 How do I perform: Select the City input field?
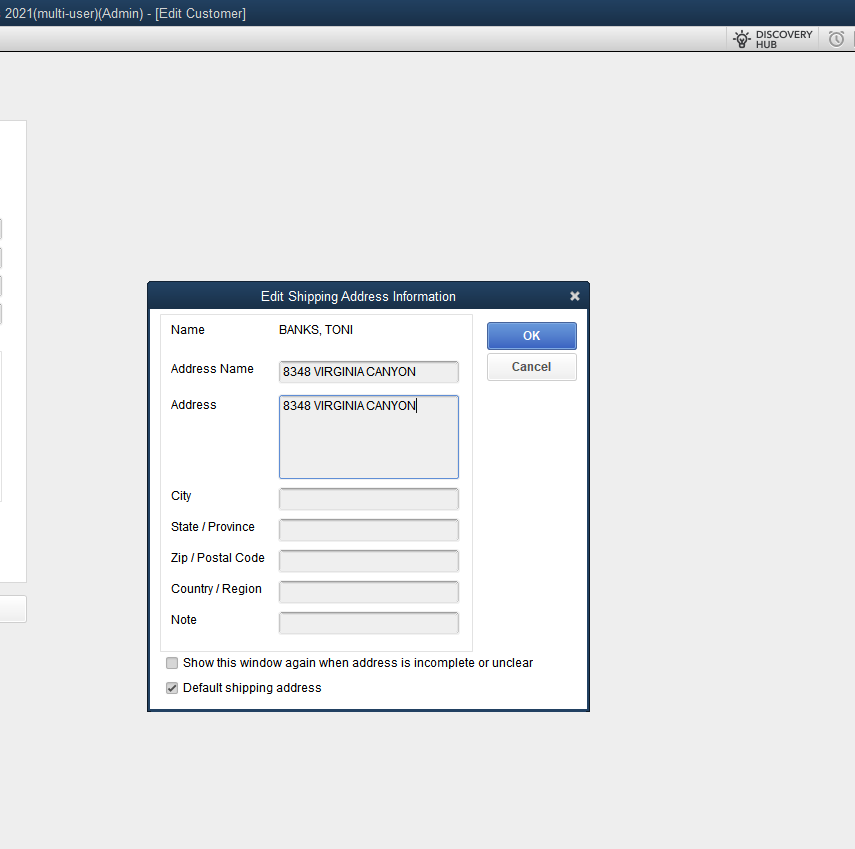pos(368,499)
